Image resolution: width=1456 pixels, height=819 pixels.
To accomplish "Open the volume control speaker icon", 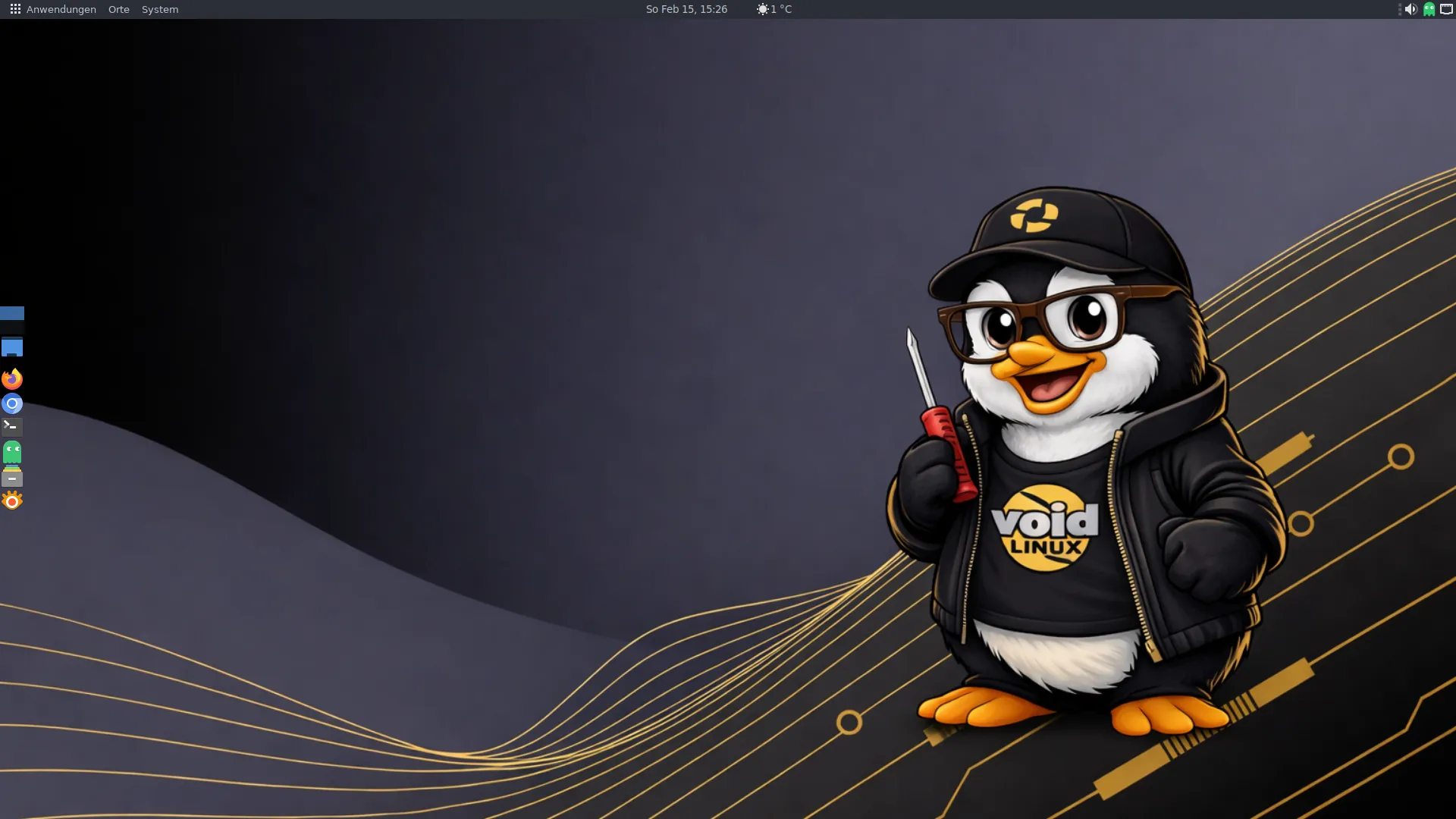I will coord(1410,9).
